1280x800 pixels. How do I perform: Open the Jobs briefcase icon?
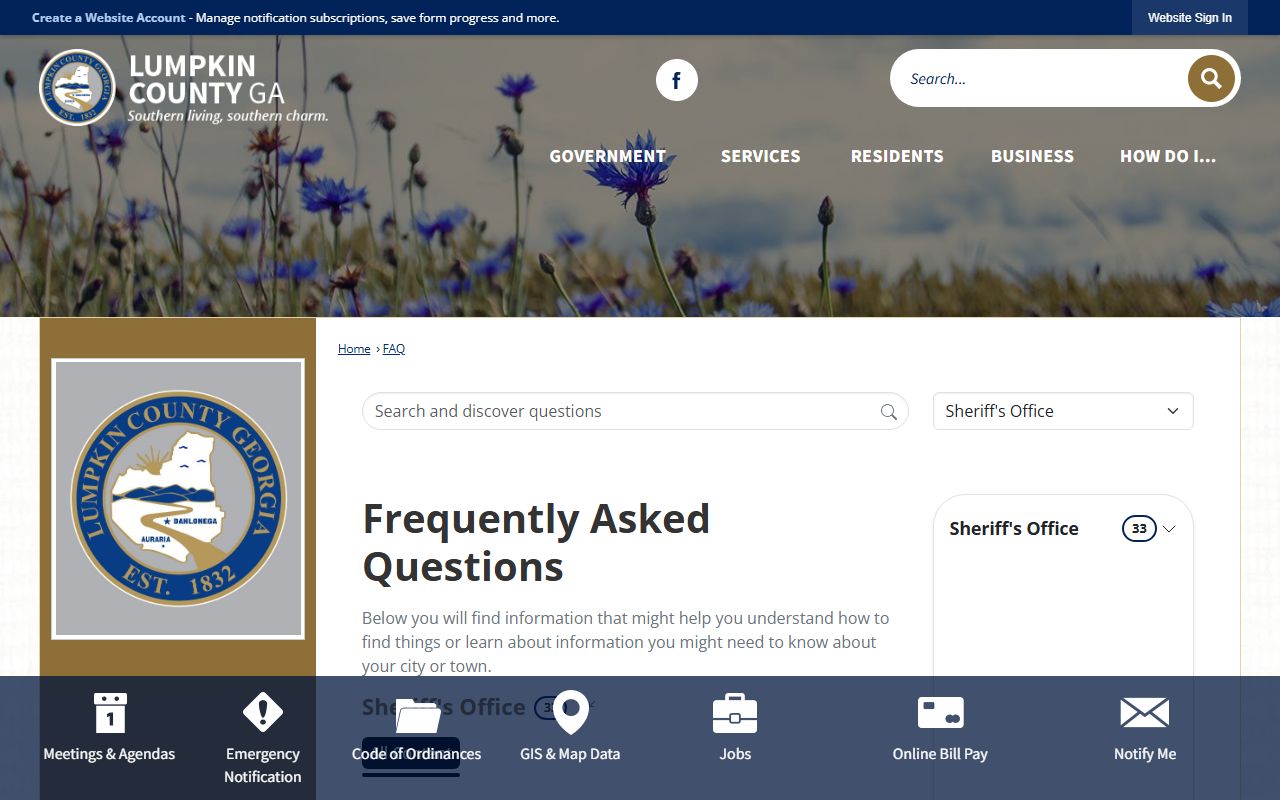click(735, 713)
